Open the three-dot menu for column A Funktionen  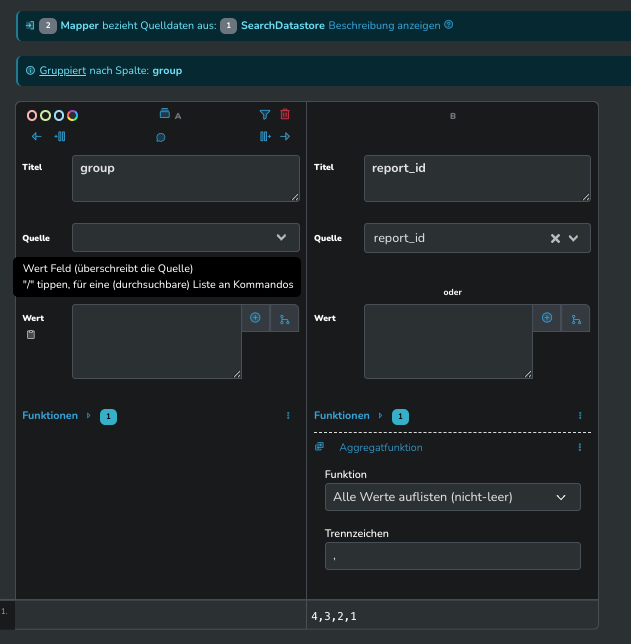pos(288,416)
